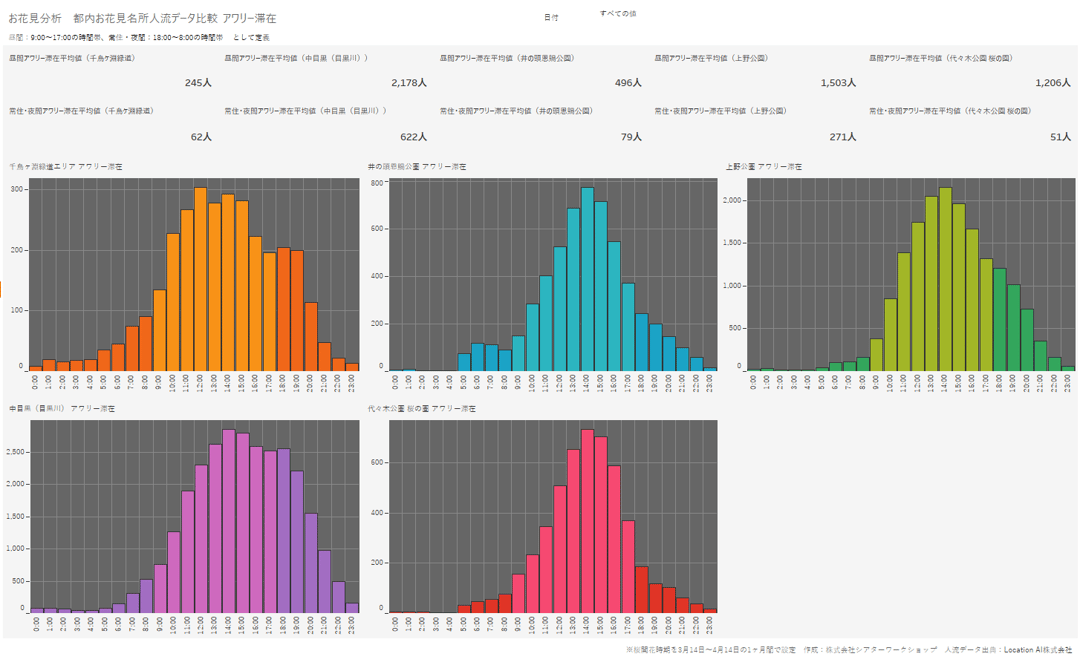Click the 1,503人 daytime value for 上野公園
This screenshot has width=1080, height=668.
[837, 83]
